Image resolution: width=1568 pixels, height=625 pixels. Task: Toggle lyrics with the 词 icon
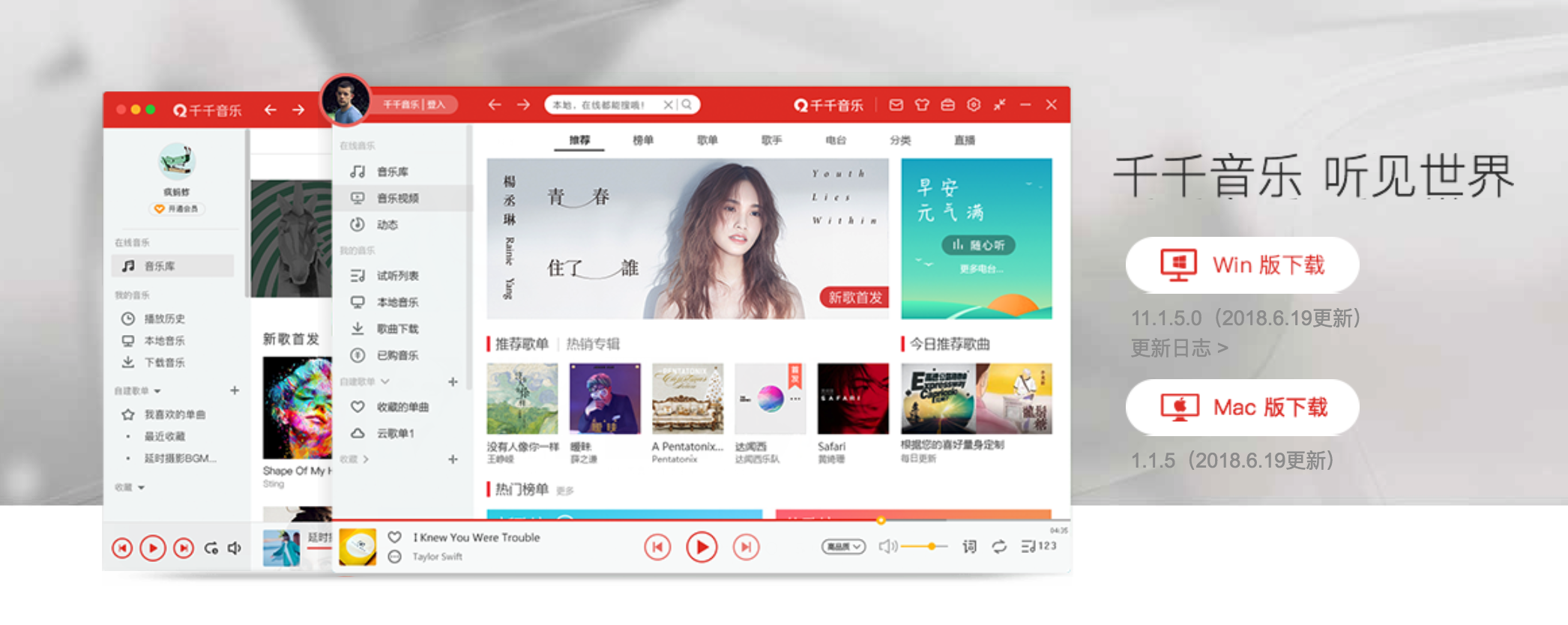tap(969, 546)
